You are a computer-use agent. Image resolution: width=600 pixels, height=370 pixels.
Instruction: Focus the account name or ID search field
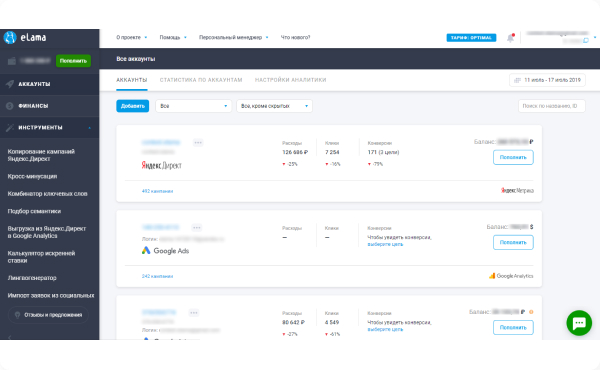[x=551, y=106]
